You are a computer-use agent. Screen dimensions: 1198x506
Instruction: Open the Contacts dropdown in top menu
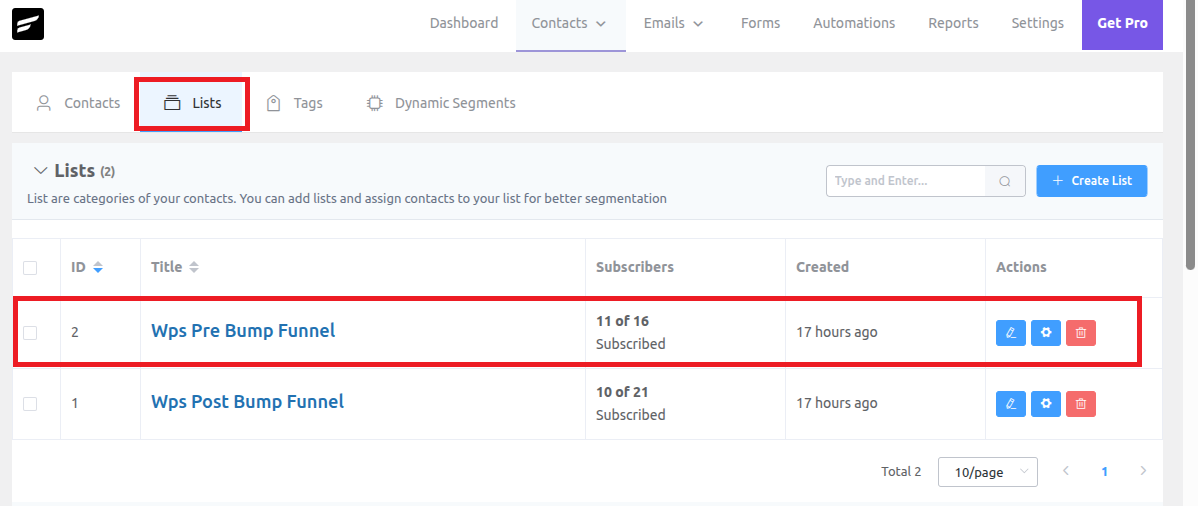tap(570, 24)
